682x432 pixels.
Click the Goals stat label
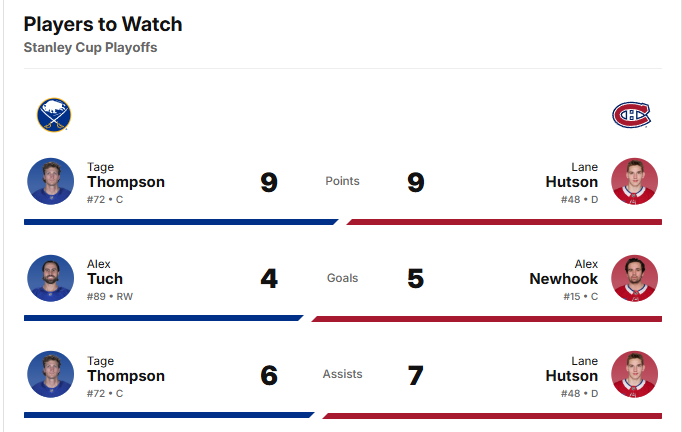tap(342, 278)
